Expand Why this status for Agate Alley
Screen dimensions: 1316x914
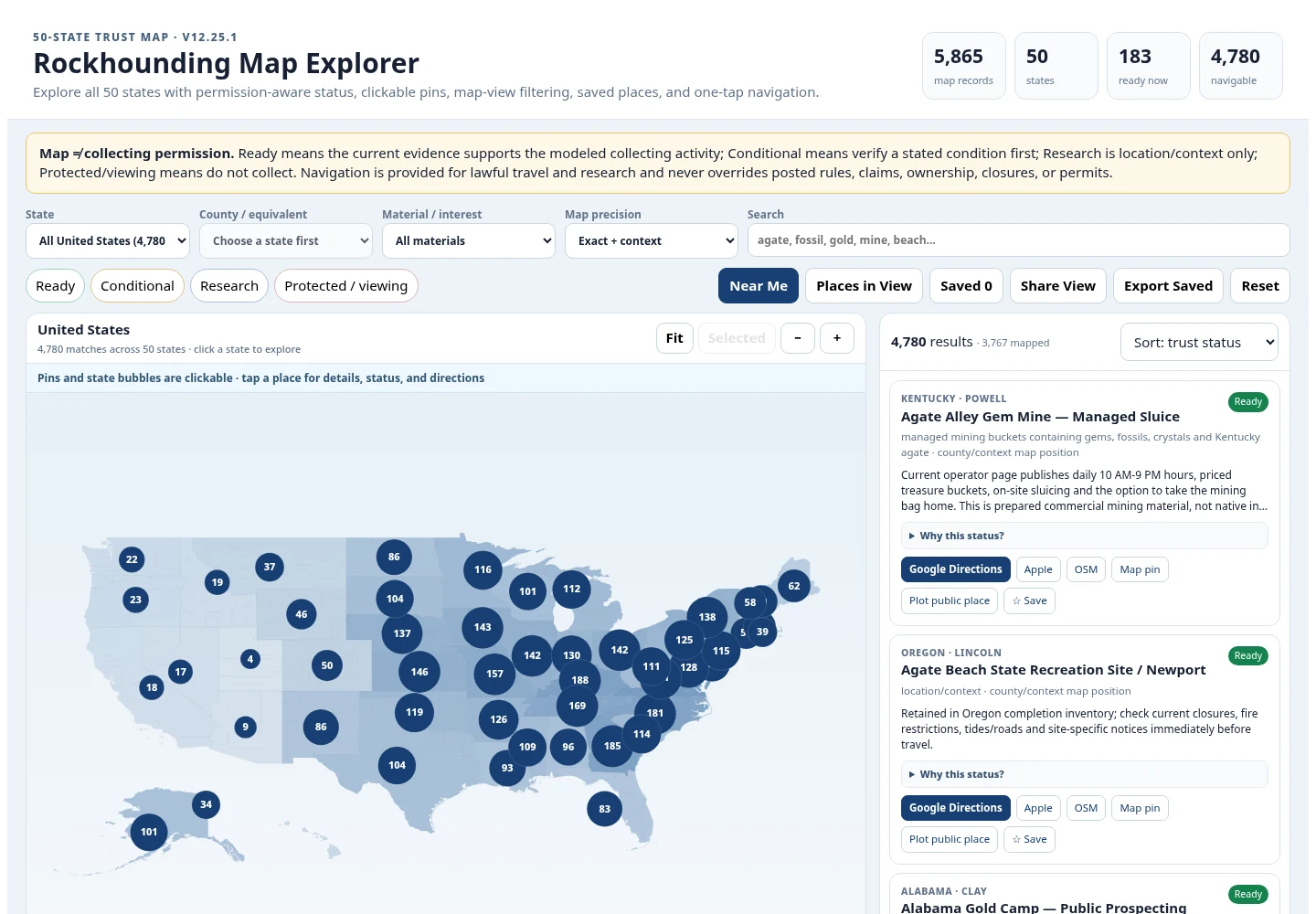(1085, 536)
